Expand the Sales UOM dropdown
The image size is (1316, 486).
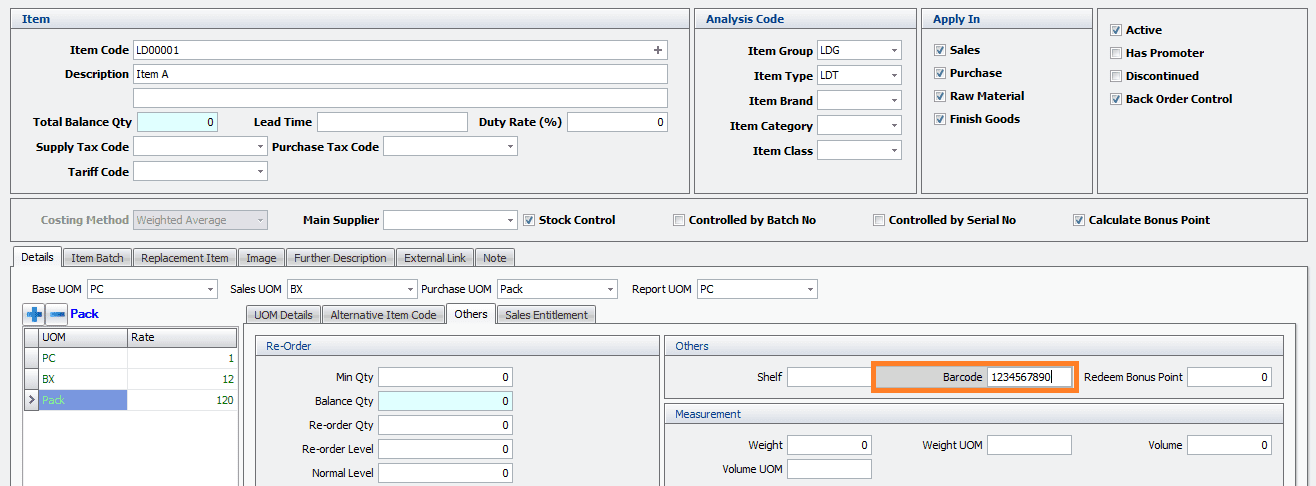[x=409, y=289]
